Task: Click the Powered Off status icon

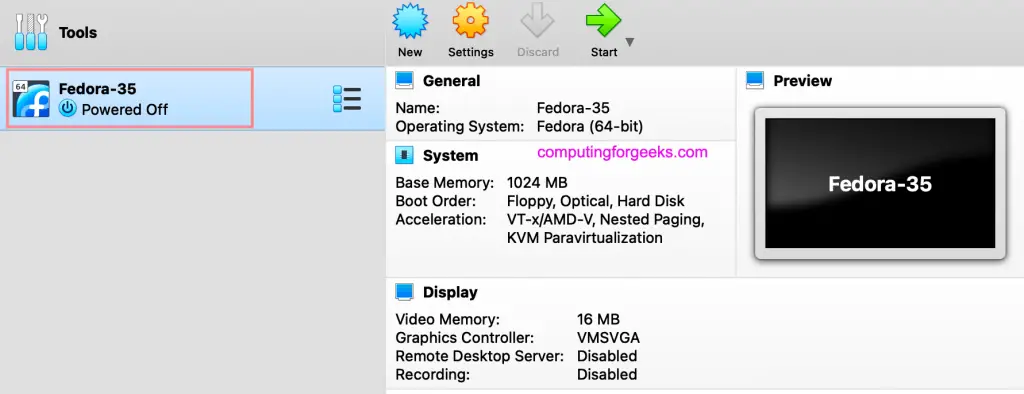Action: [68, 109]
